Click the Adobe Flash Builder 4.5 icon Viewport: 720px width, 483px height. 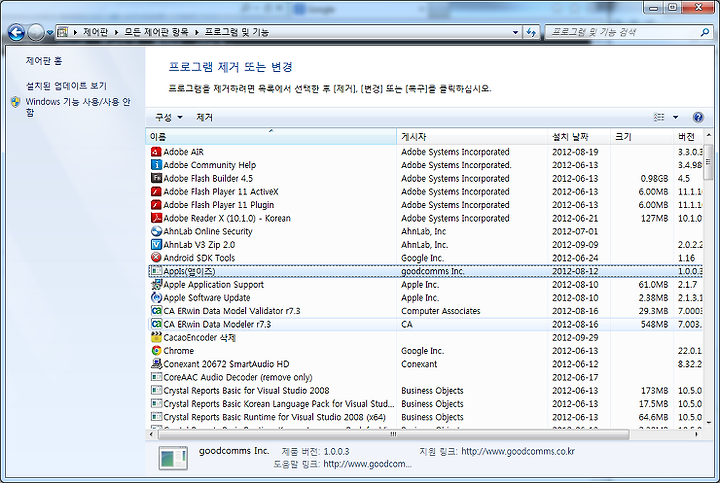pos(156,178)
